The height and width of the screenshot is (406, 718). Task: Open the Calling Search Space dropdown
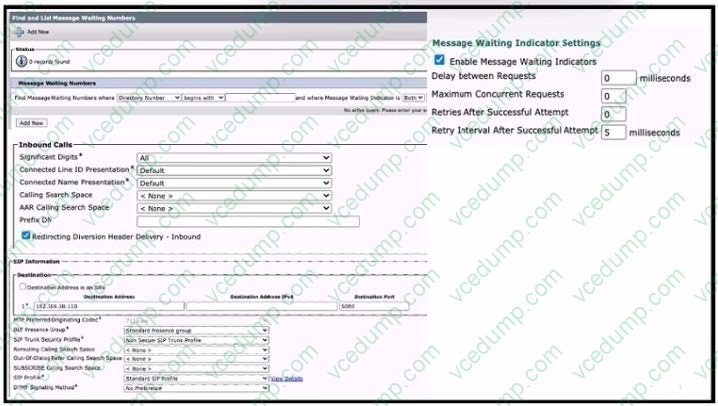point(233,195)
